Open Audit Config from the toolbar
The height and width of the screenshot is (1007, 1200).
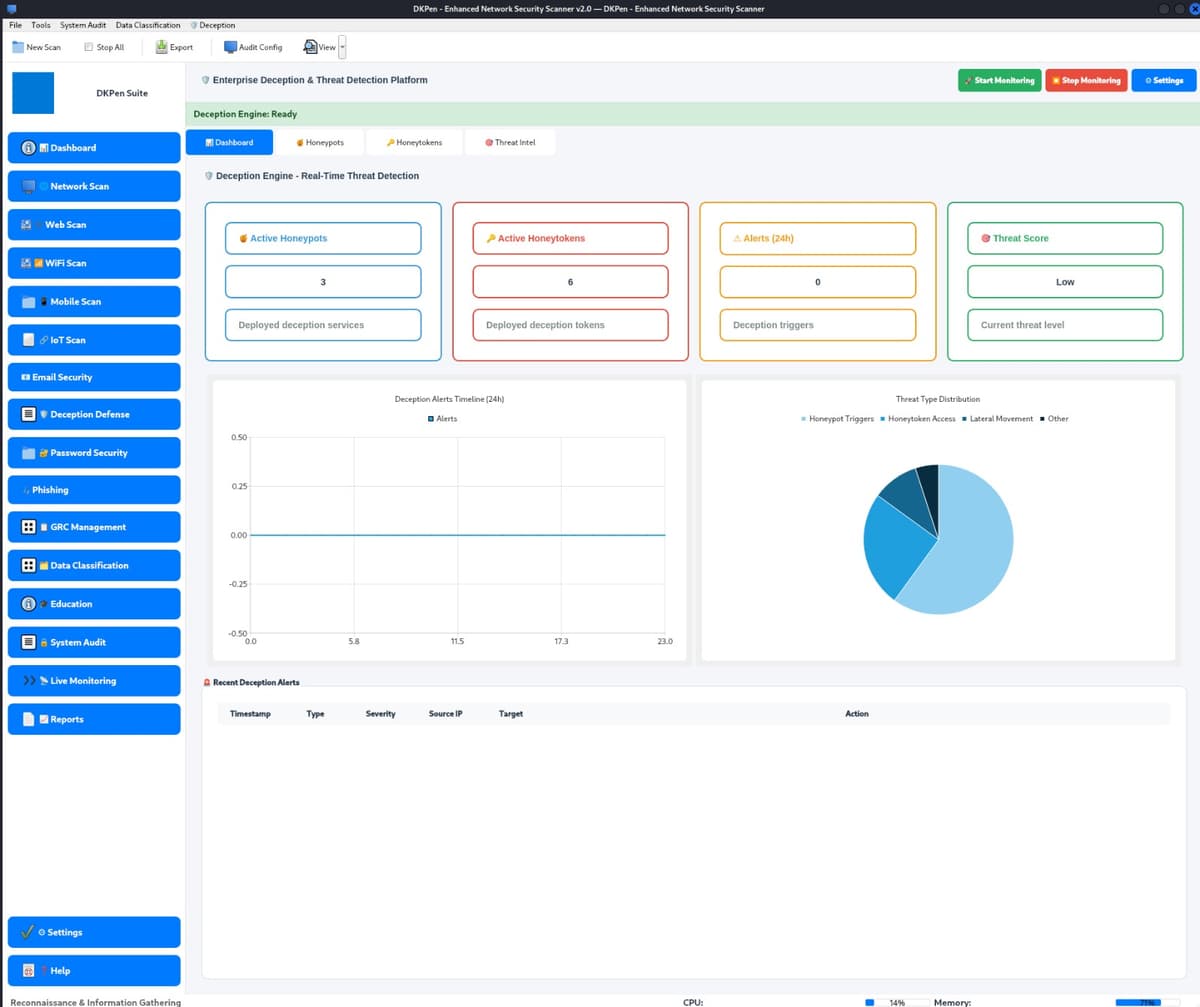(x=252, y=47)
